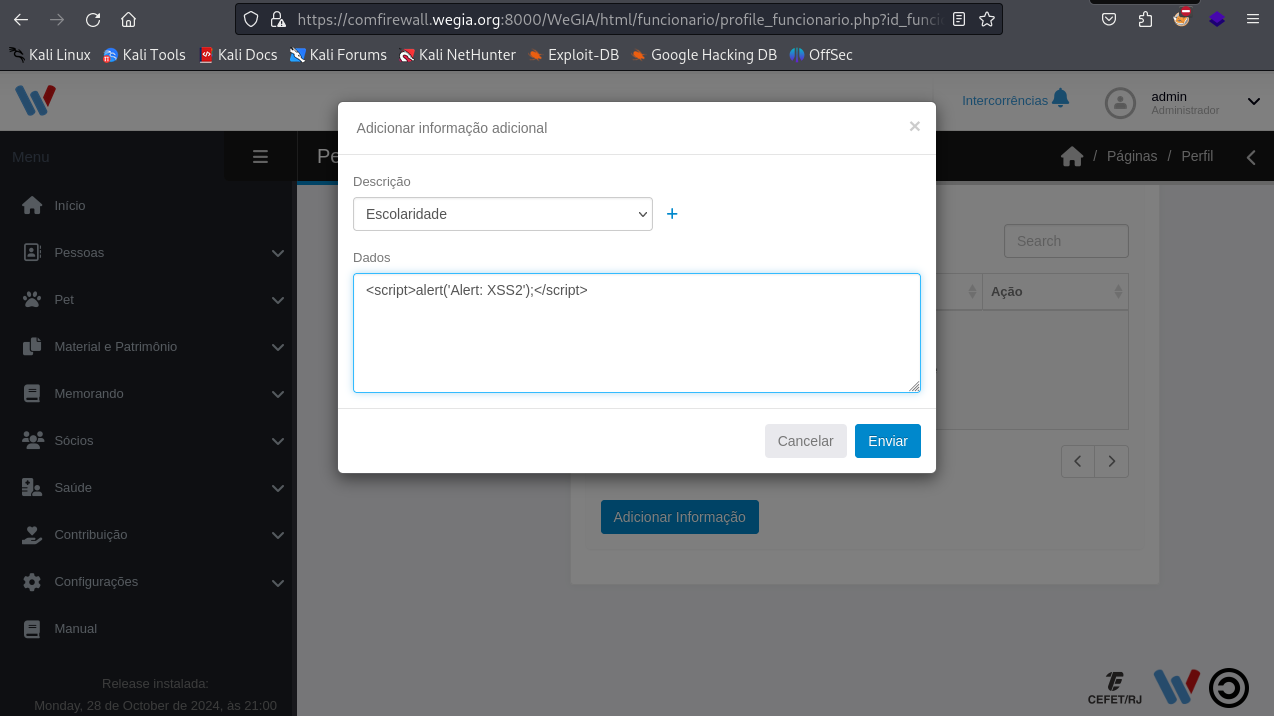Expand the Configurações sidebar menu
Screen dimensions: 1274x716
coord(148,582)
